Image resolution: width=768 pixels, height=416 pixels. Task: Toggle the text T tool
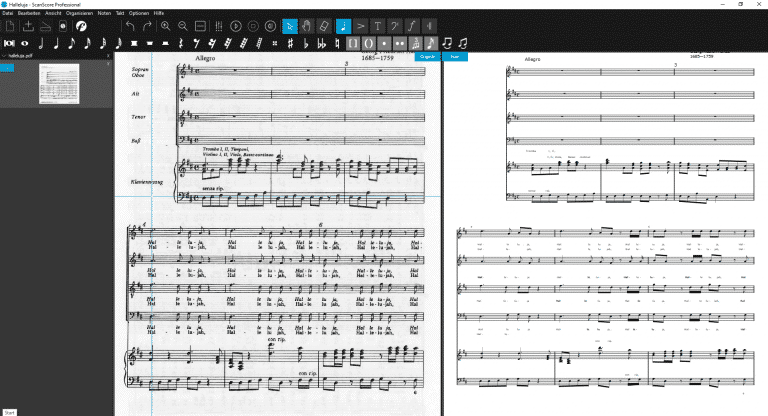click(378, 26)
